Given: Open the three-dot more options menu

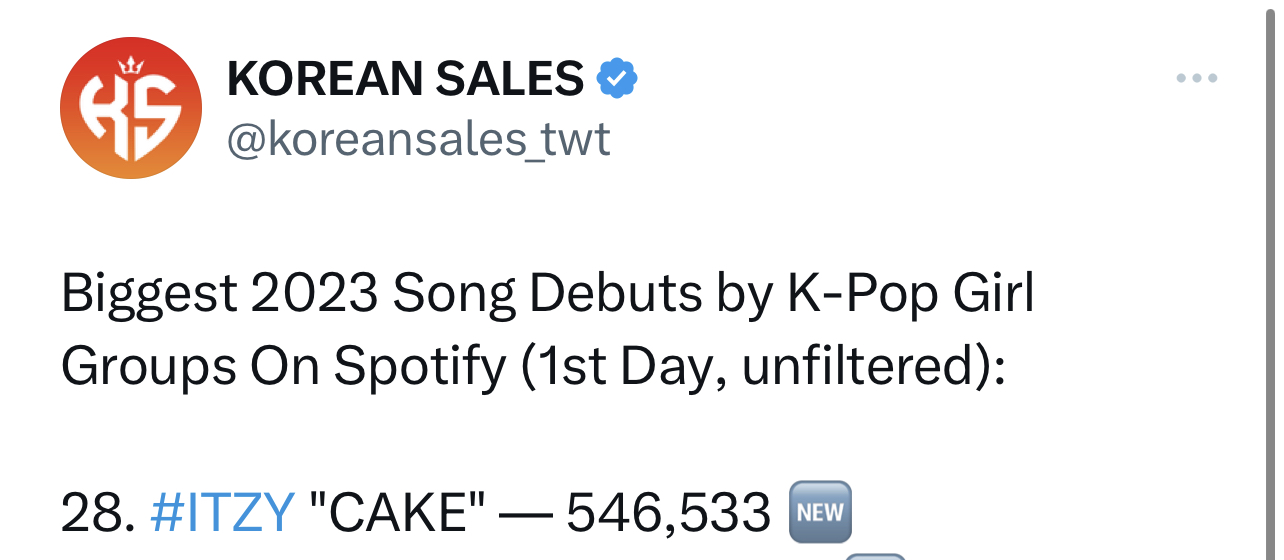Looking at the screenshot, I should [x=1196, y=78].
